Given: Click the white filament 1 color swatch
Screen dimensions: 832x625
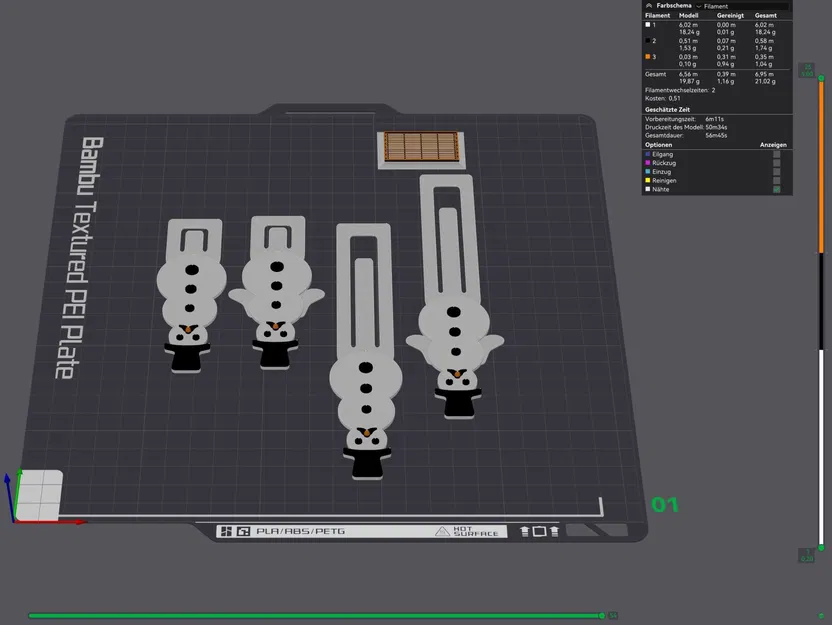Looking at the screenshot, I should pyautogui.click(x=647, y=25).
